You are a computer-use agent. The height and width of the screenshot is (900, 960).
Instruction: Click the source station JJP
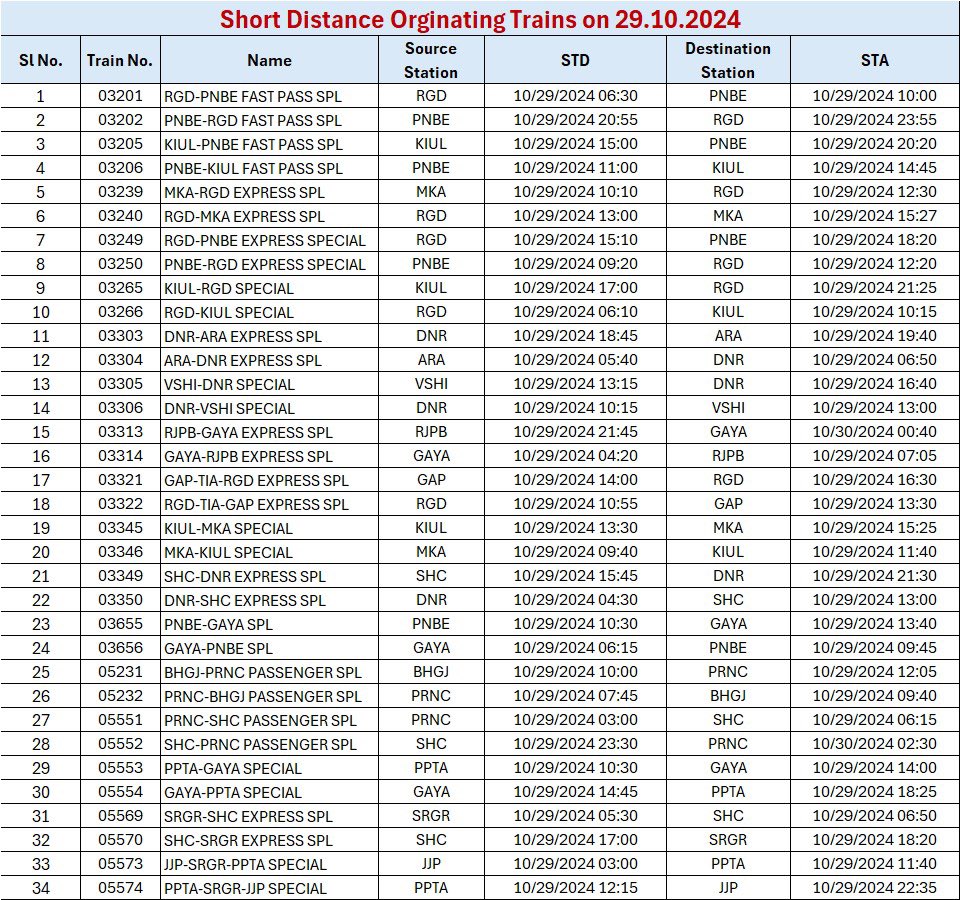click(431, 864)
